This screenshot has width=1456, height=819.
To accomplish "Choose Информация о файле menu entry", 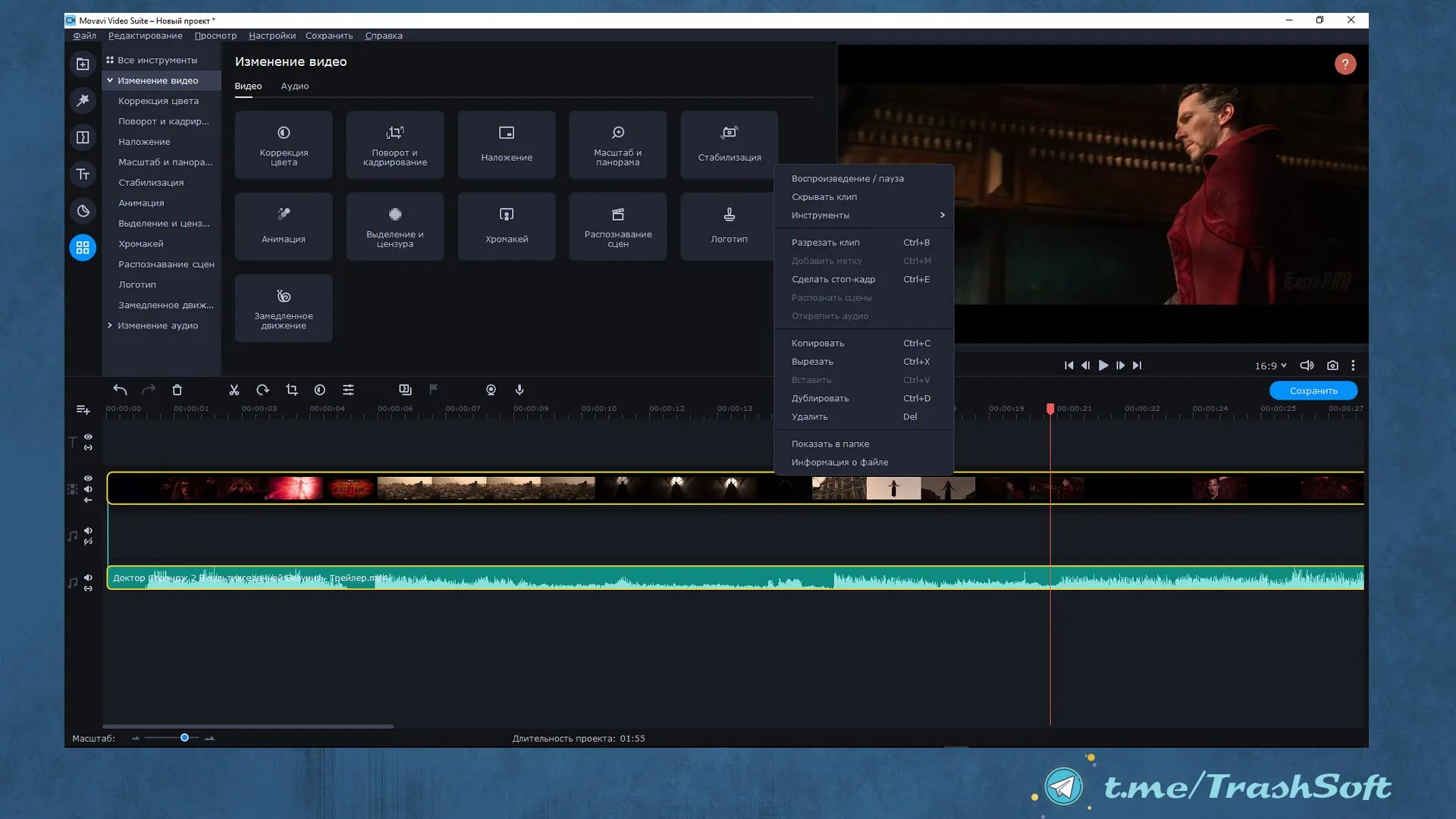I will click(863, 463).
